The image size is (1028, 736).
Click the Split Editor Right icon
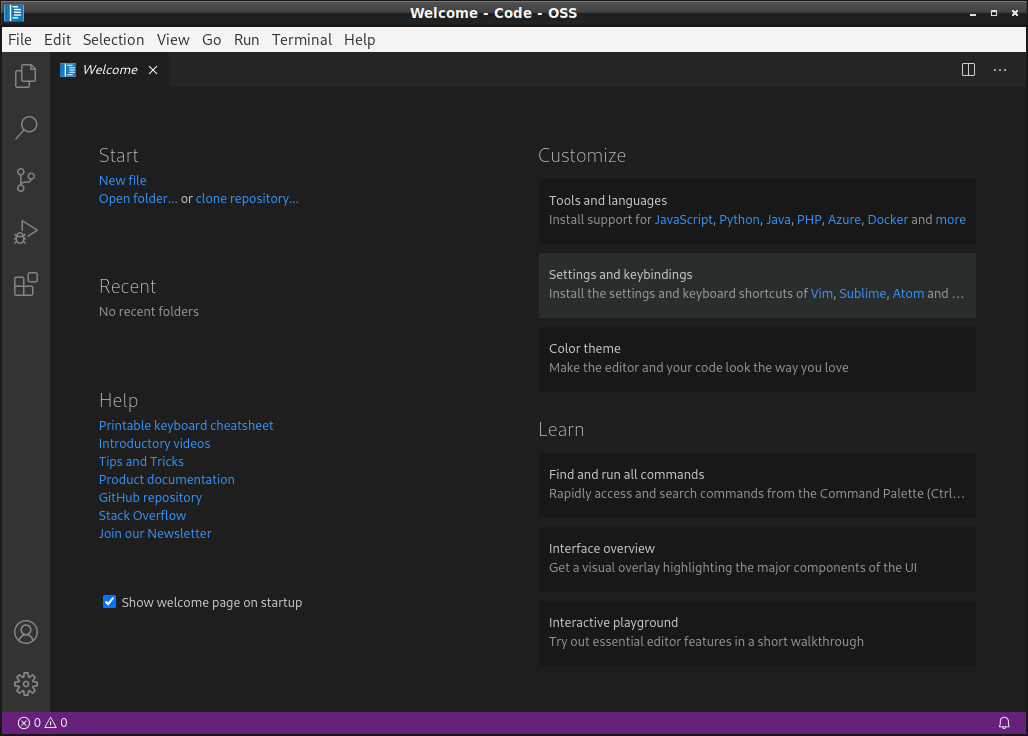tap(968, 69)
